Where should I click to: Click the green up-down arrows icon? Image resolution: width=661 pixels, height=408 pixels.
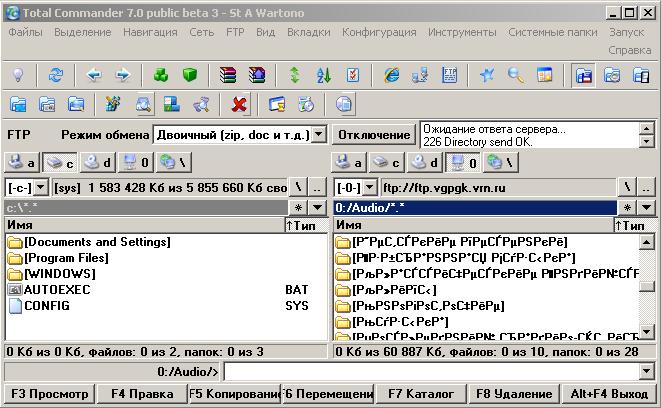click(295, 75)
